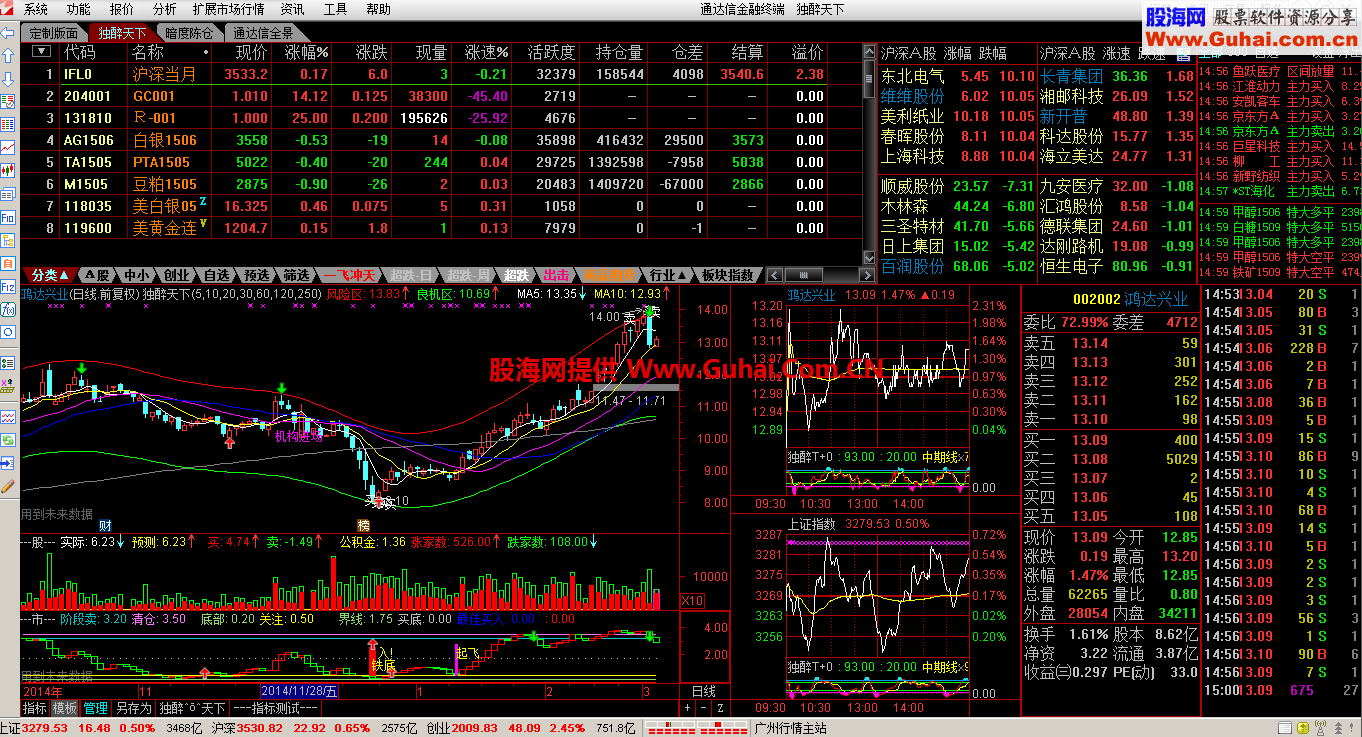
Task: Click 长青集团 in the speed list
Action: pyautogui.click(x=1071, y=76)
